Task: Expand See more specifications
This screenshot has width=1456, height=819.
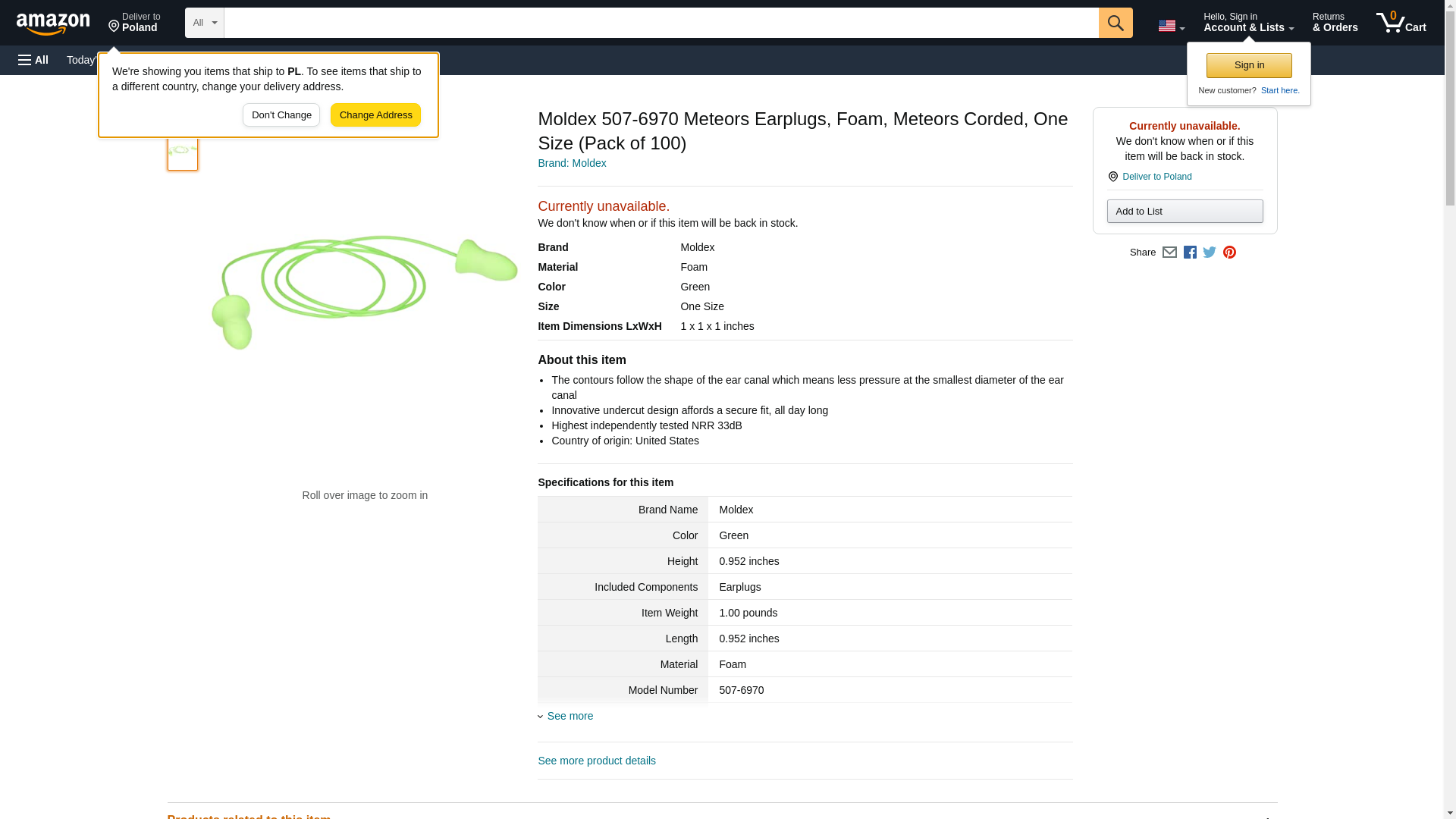Action: click(x=570, y=716)
